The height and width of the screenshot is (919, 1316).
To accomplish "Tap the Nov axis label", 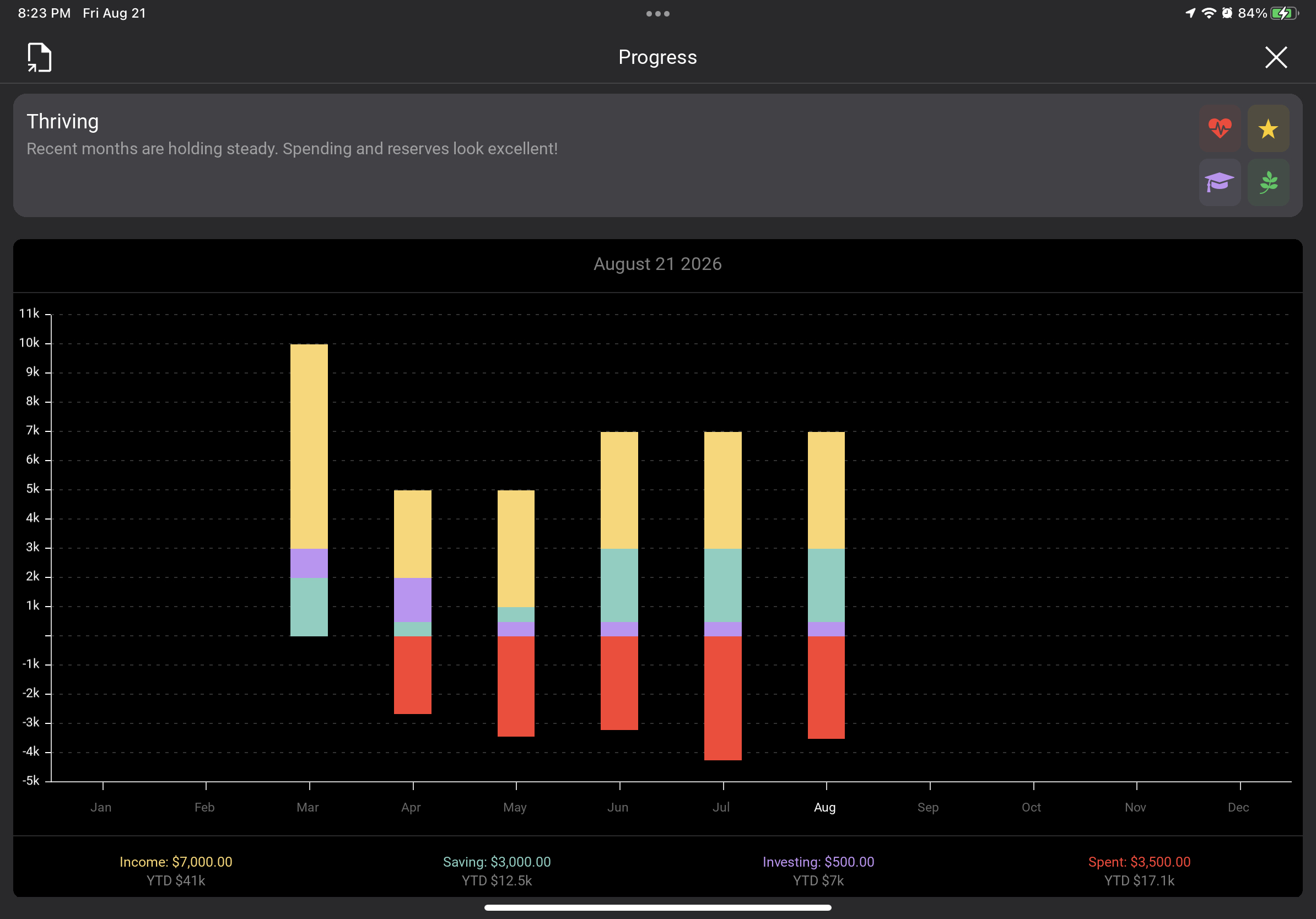I will point(1135,807).
